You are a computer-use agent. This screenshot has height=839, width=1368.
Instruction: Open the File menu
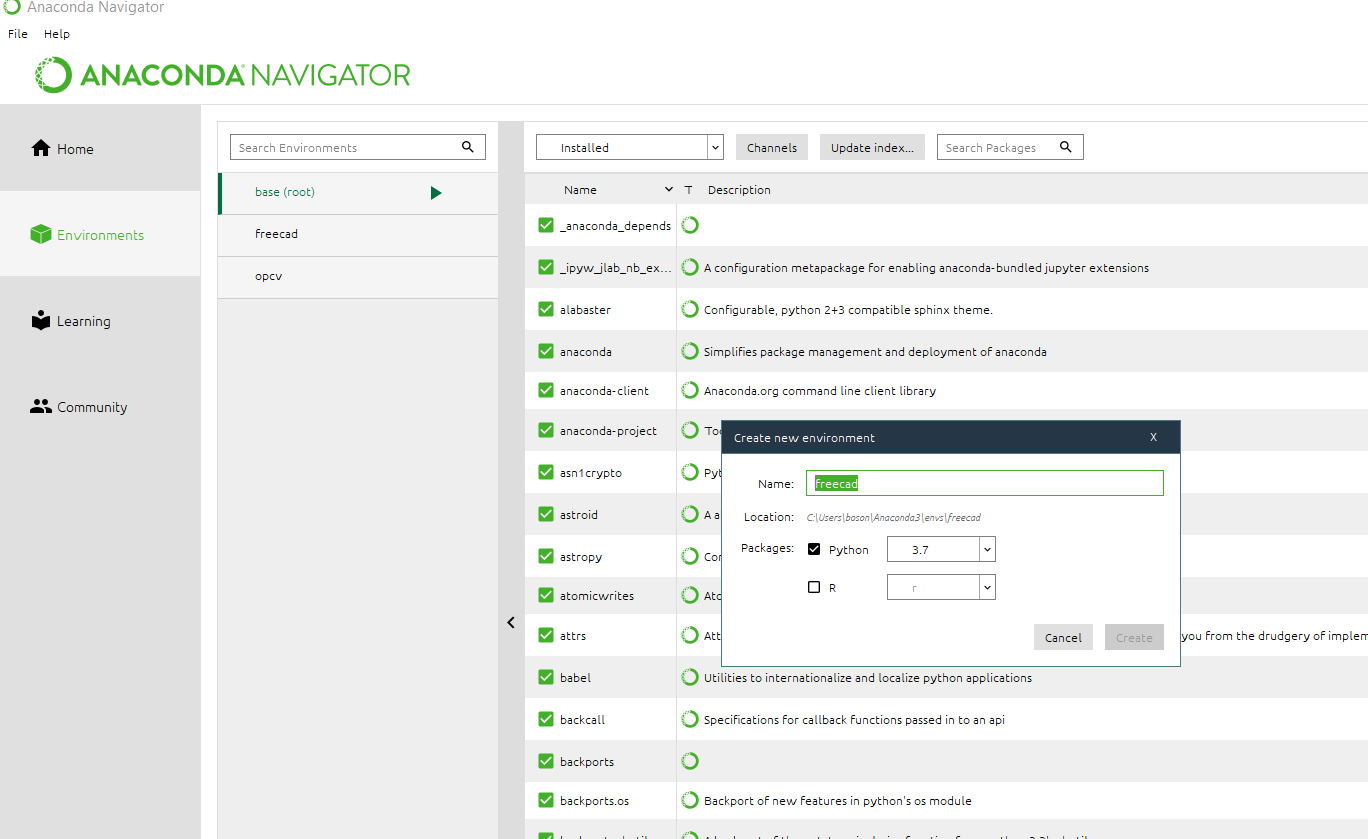coord(18,33)
